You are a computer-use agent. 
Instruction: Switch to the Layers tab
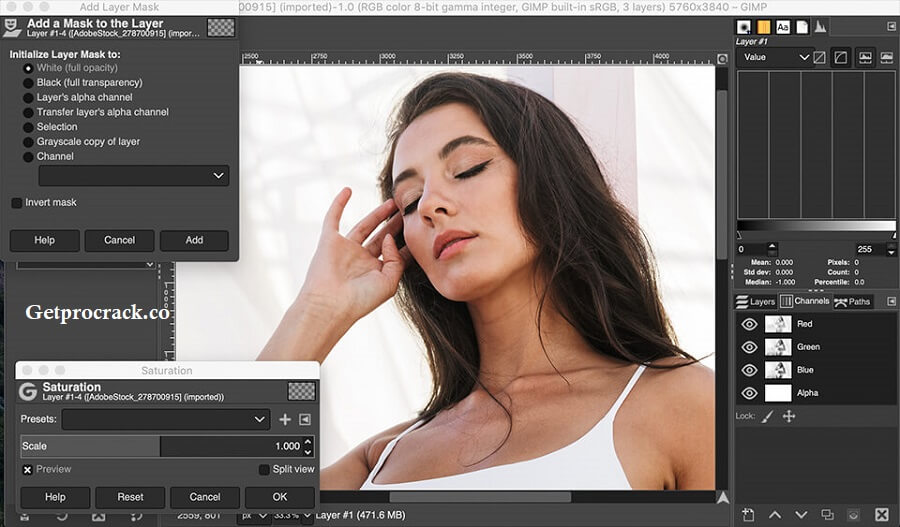tap(756, 301)
